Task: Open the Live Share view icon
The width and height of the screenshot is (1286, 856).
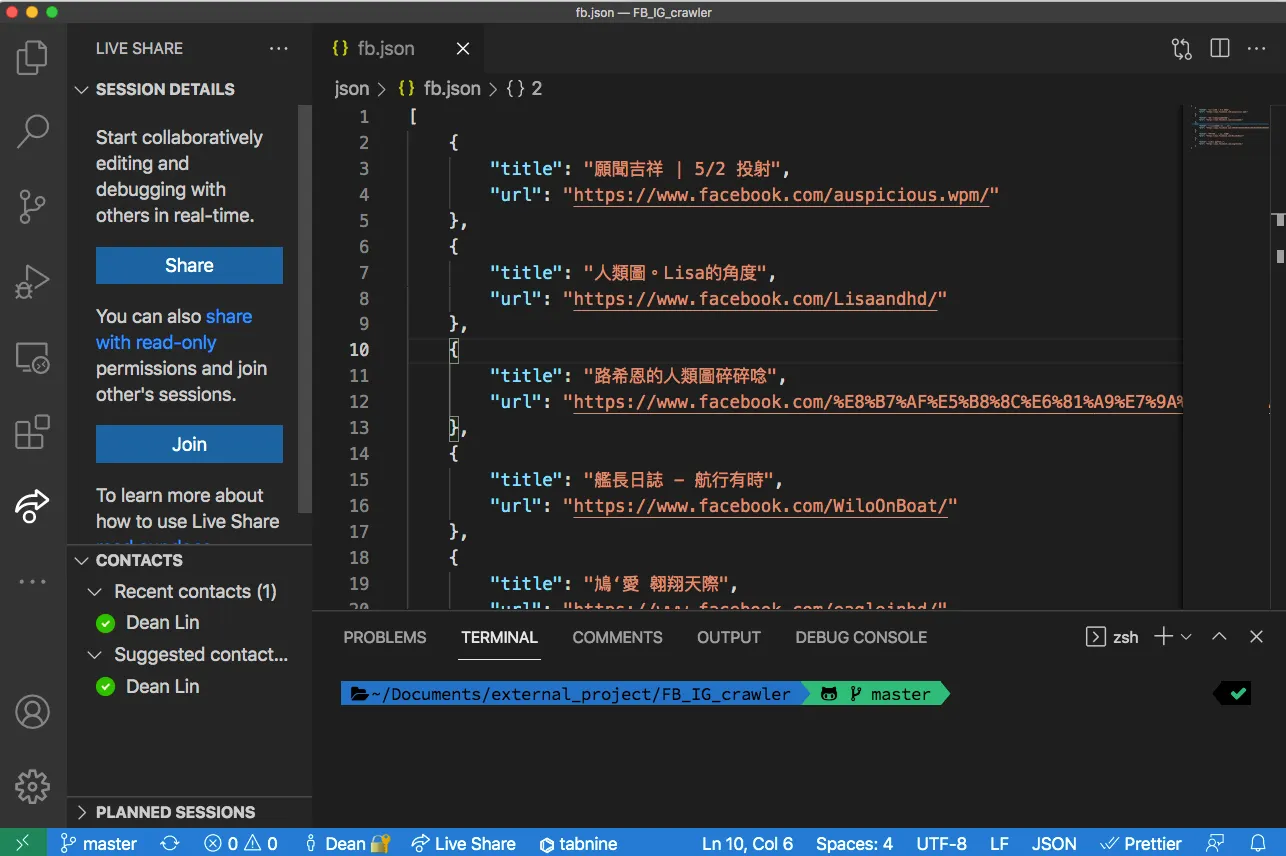Action: pyautogui.click(x=33, y=506)
